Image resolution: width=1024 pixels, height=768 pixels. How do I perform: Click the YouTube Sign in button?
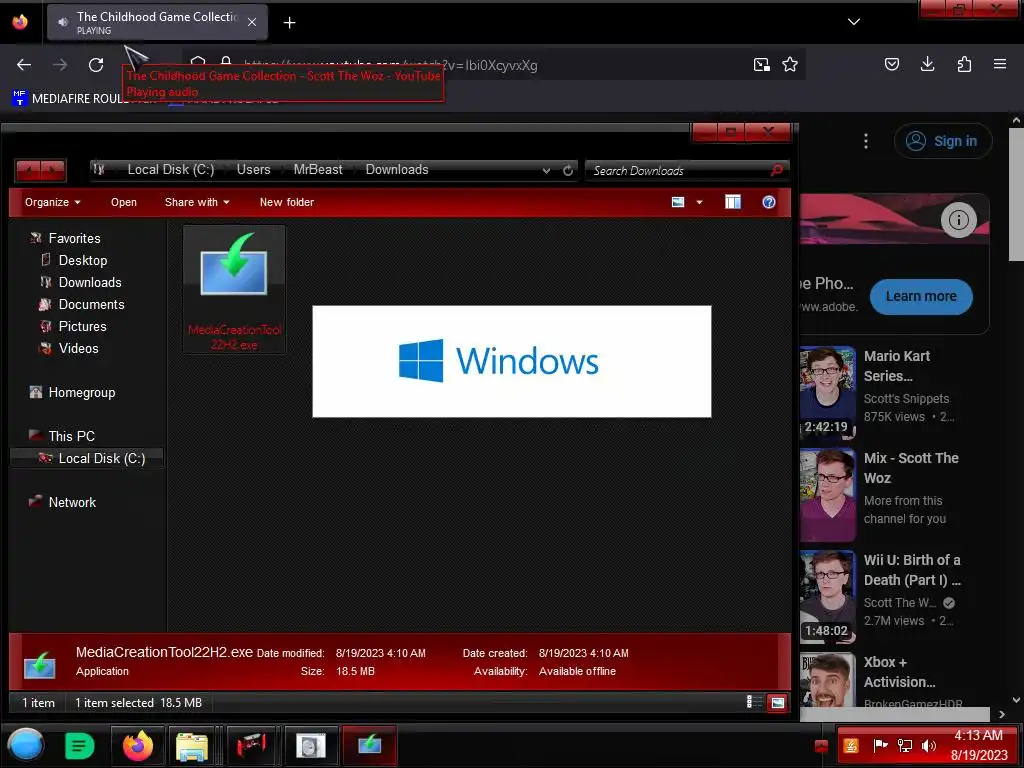point(943,141)
